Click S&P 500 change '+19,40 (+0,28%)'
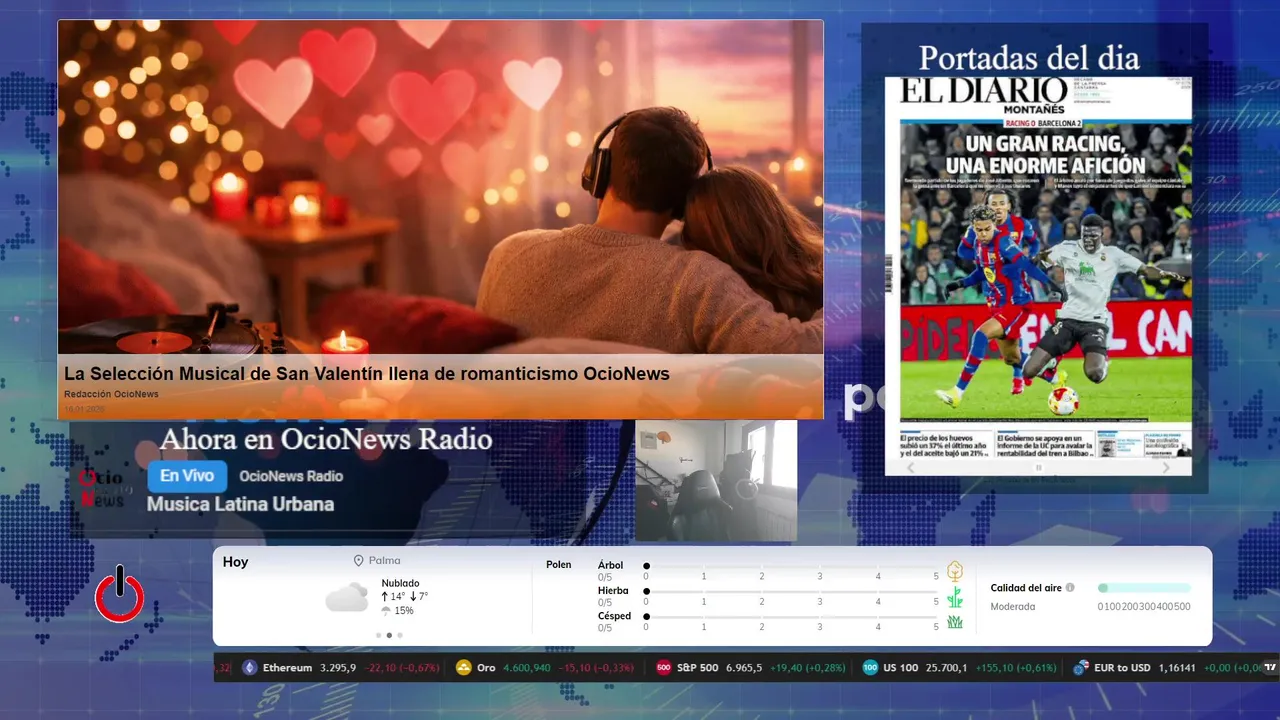The image size is (1280, 720). (x=807, y=668)
